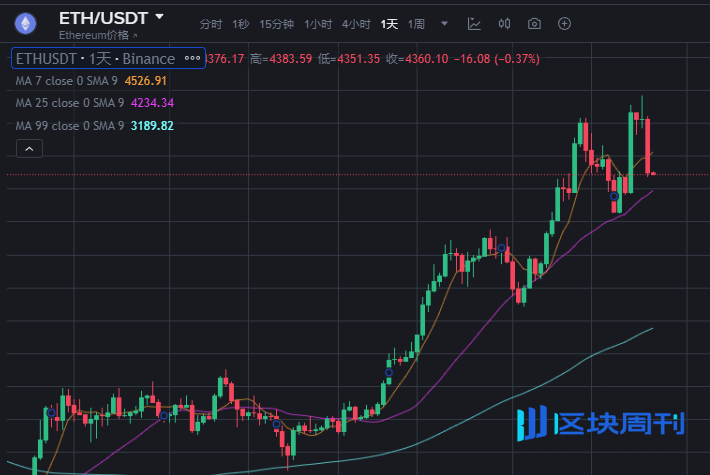Click the Ethereum coin logo icon
This screenshot has width=710, height=475.
(x=25, y=24)
